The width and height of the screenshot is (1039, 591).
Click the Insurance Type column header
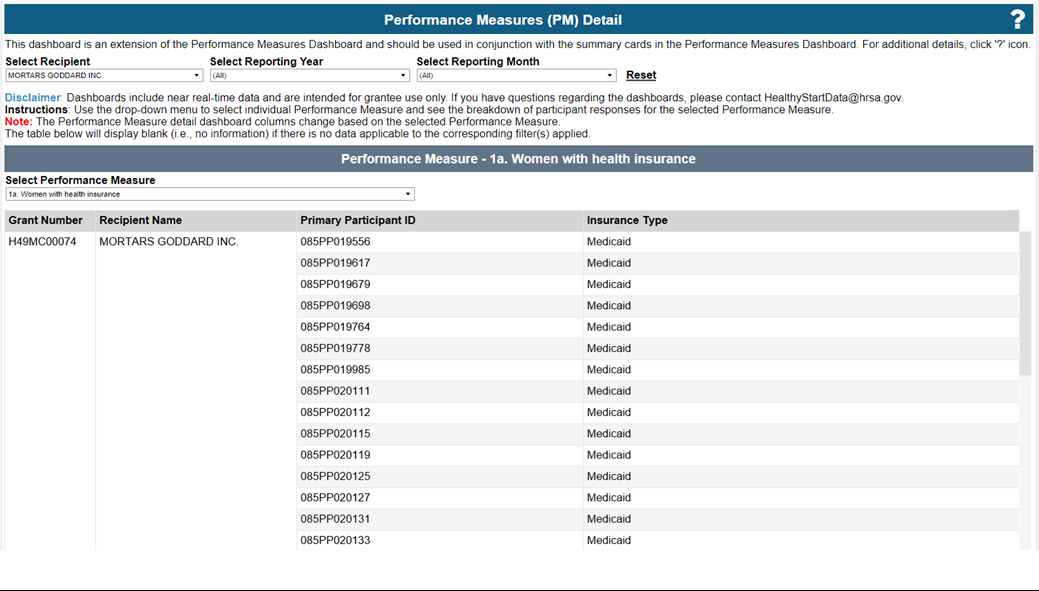[627, 221]
